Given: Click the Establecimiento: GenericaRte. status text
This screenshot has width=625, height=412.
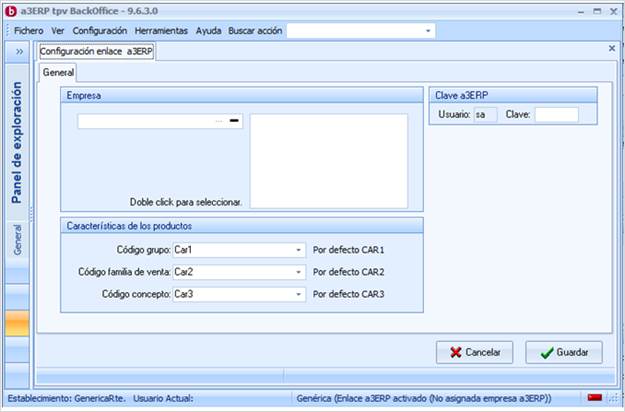Looking at the screenshot, I should tap(67, 398).
